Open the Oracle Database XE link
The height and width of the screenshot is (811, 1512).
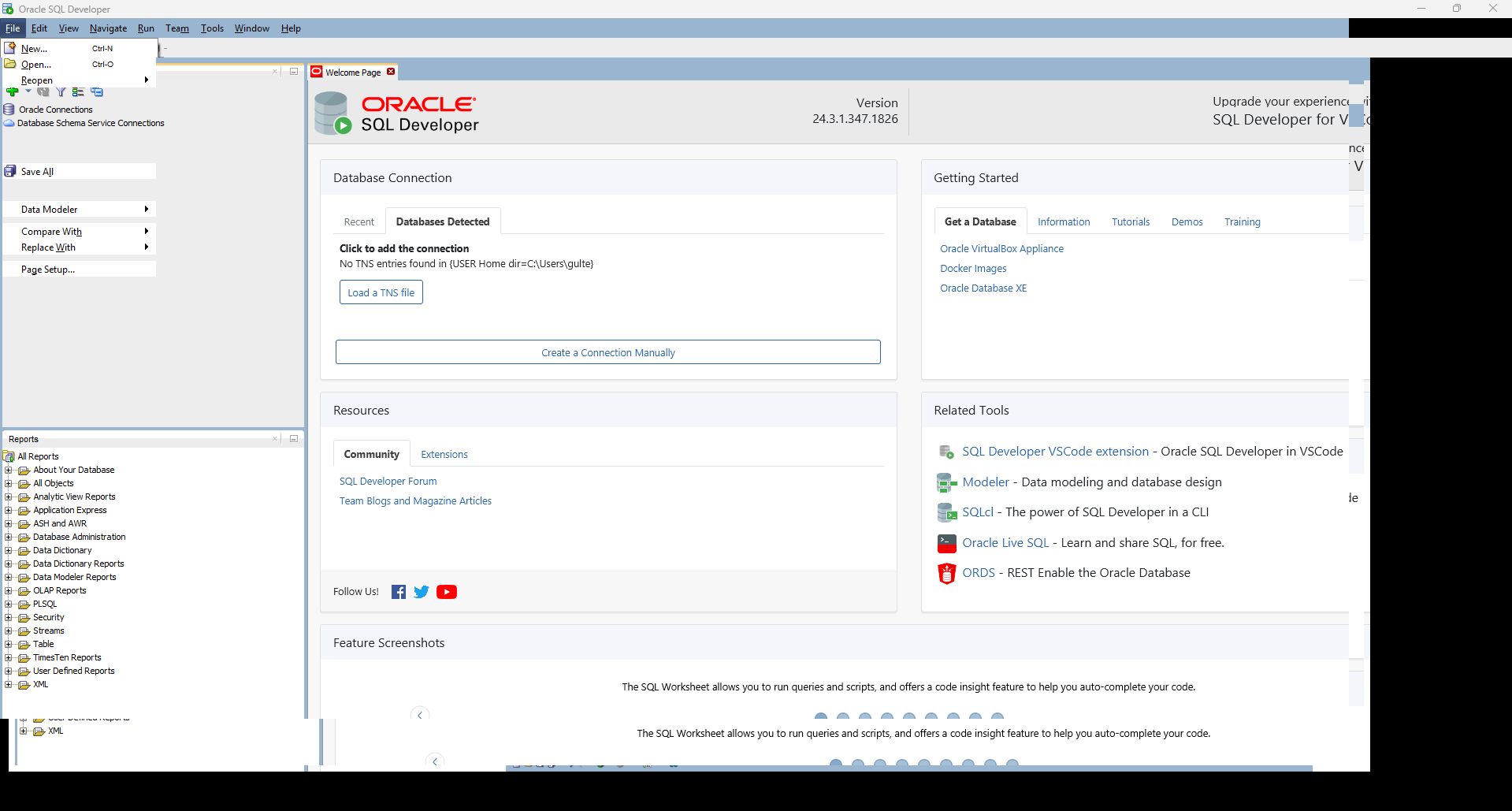click(x=983, y=288)
